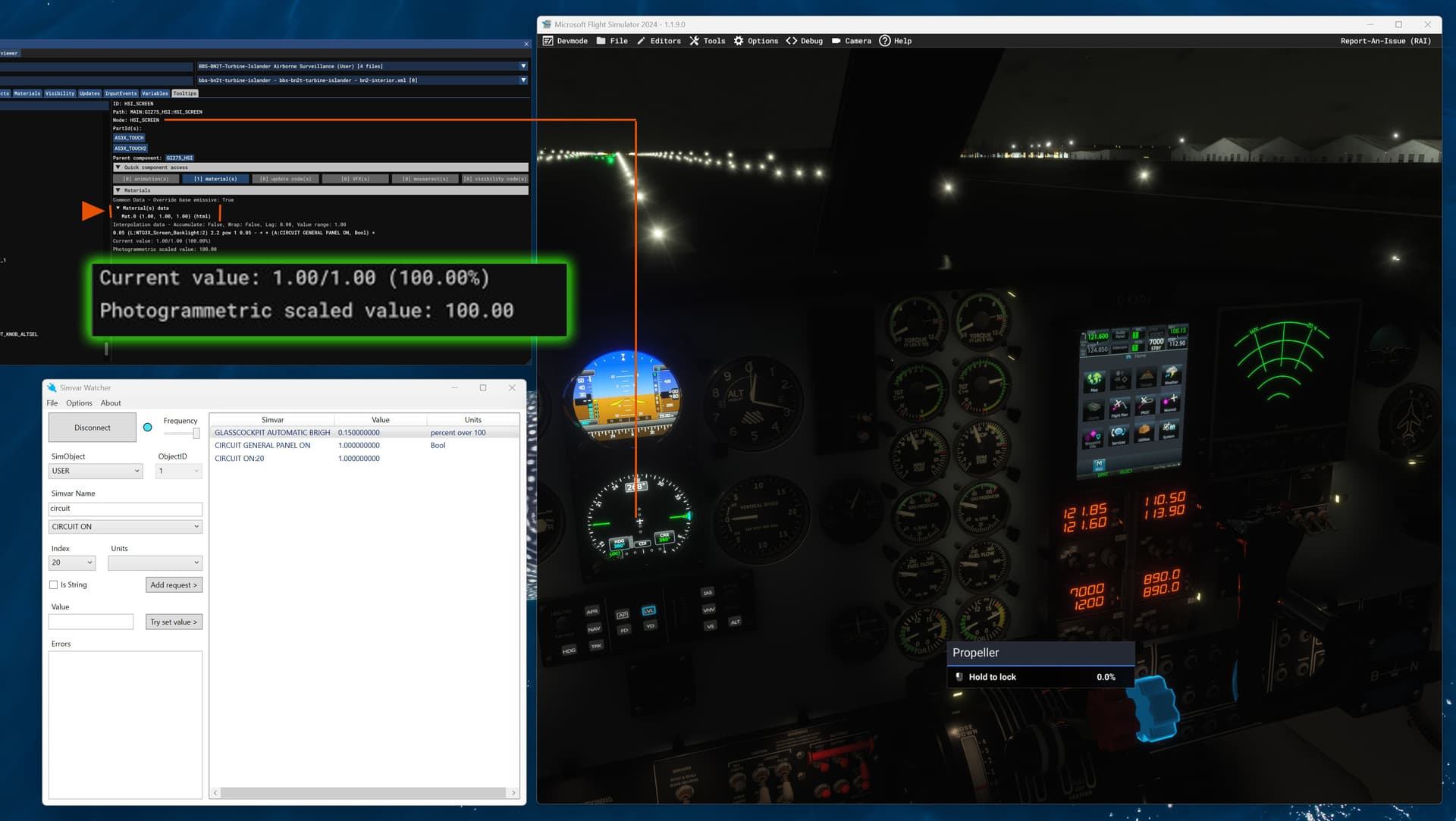Open Simvar Watcher About menu
This screenshot has width=1456, height=821.
(x=111, y=403)
